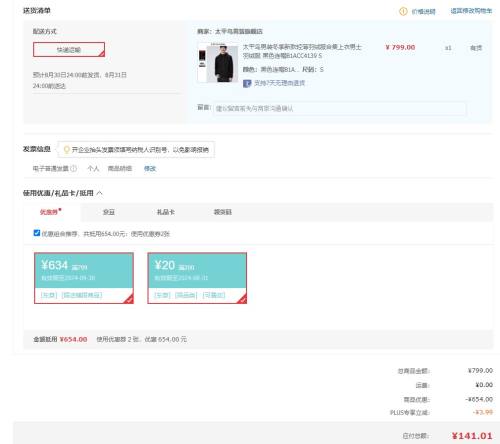Deselect the ¥634 coupon card
This screenshot has width=500, height=444.
(x=84, y=278)
